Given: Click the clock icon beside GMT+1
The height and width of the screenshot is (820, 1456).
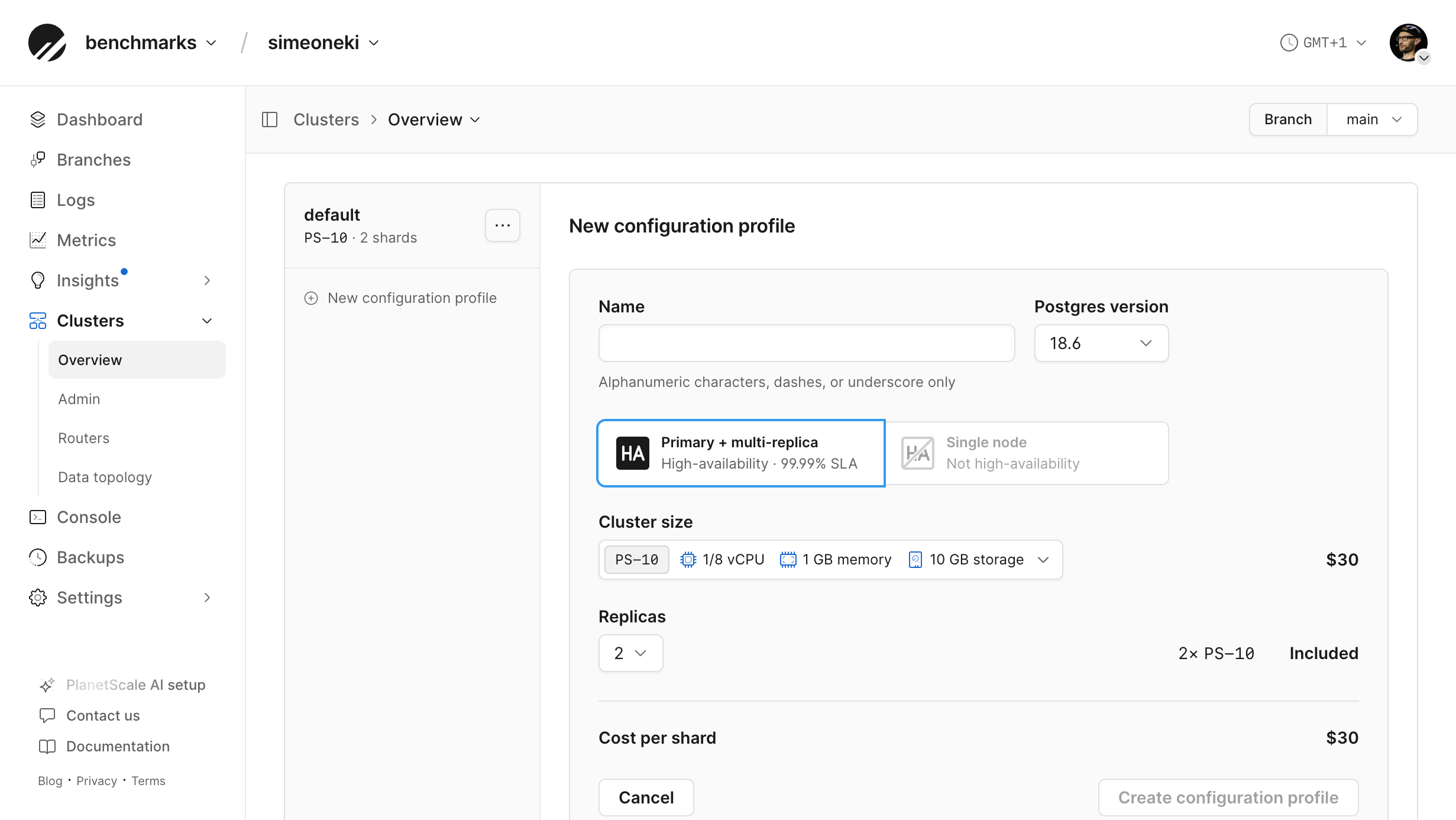Looking at the screenshot, I should click(x=1289, y=43).
